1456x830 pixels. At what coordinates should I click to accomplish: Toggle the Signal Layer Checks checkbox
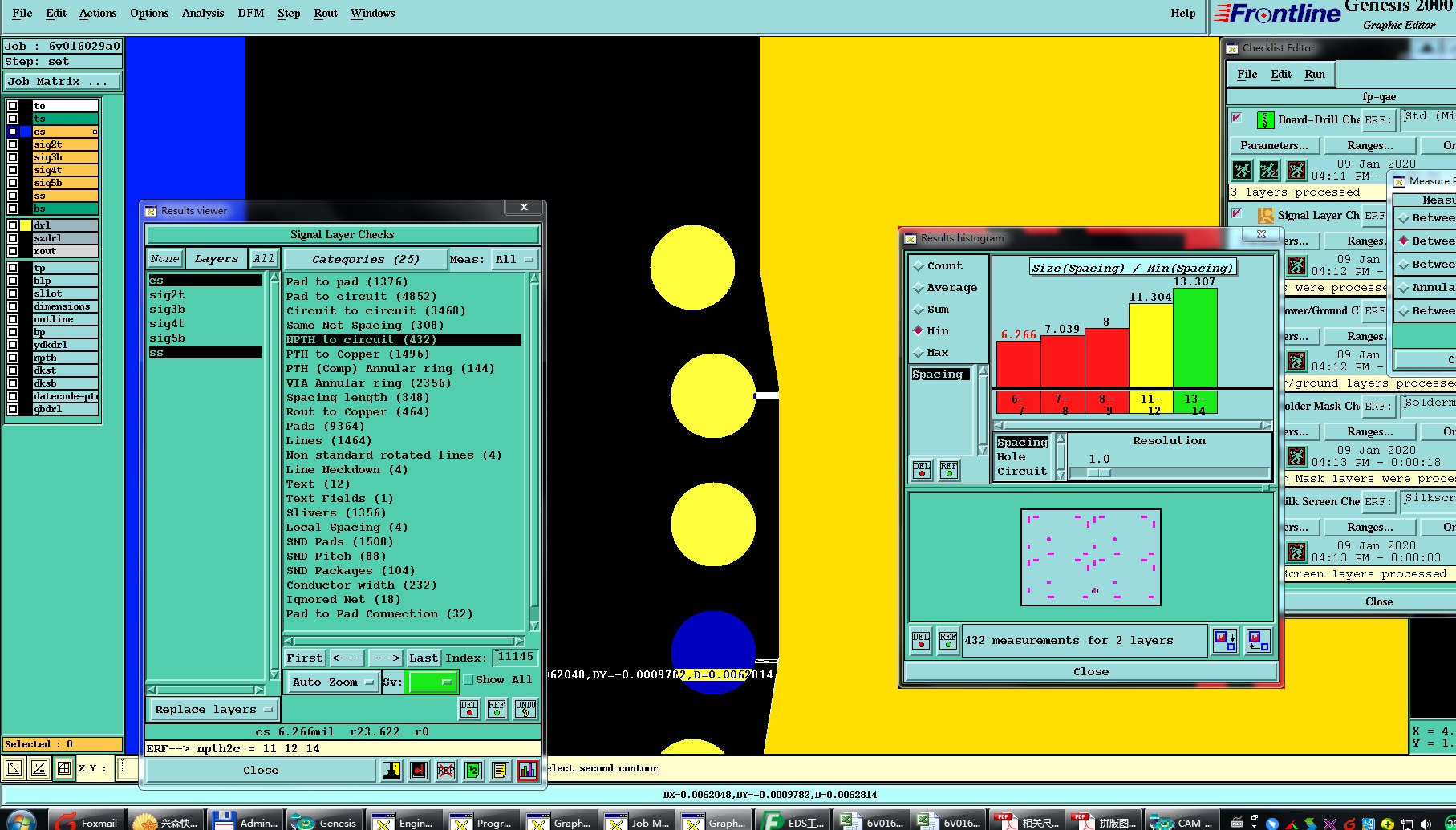(1237, 213)
